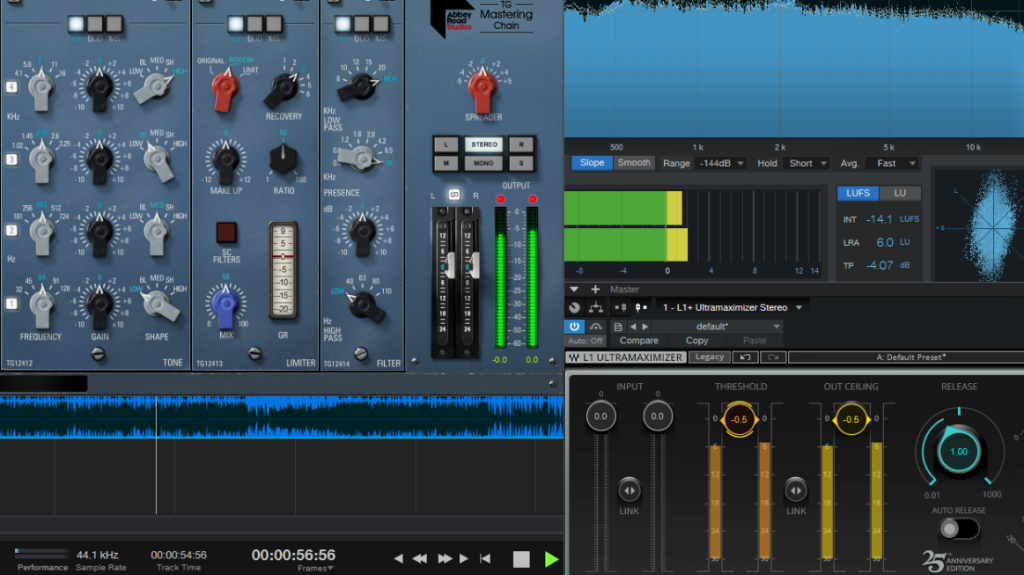Viewport: 1024px width, 575px height.
Task: Click the red limiter type knob
Action: tap(225, 90)
